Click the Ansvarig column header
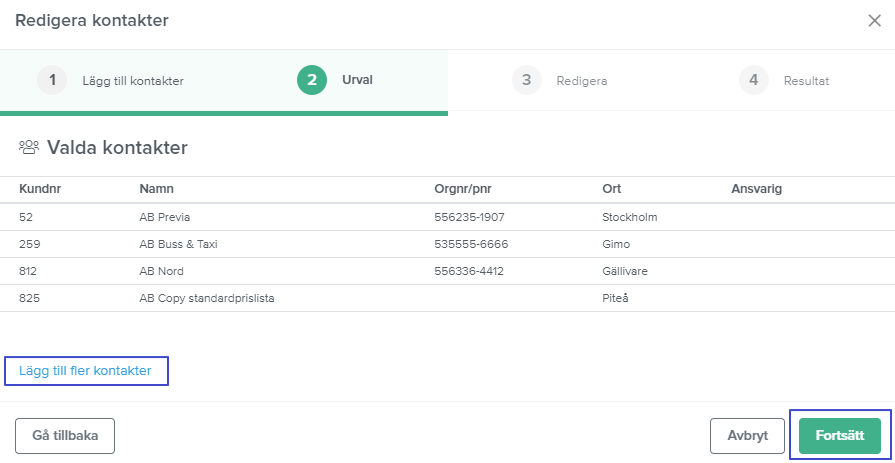This screenshot has height=463, width=895. tap(756, 189)
